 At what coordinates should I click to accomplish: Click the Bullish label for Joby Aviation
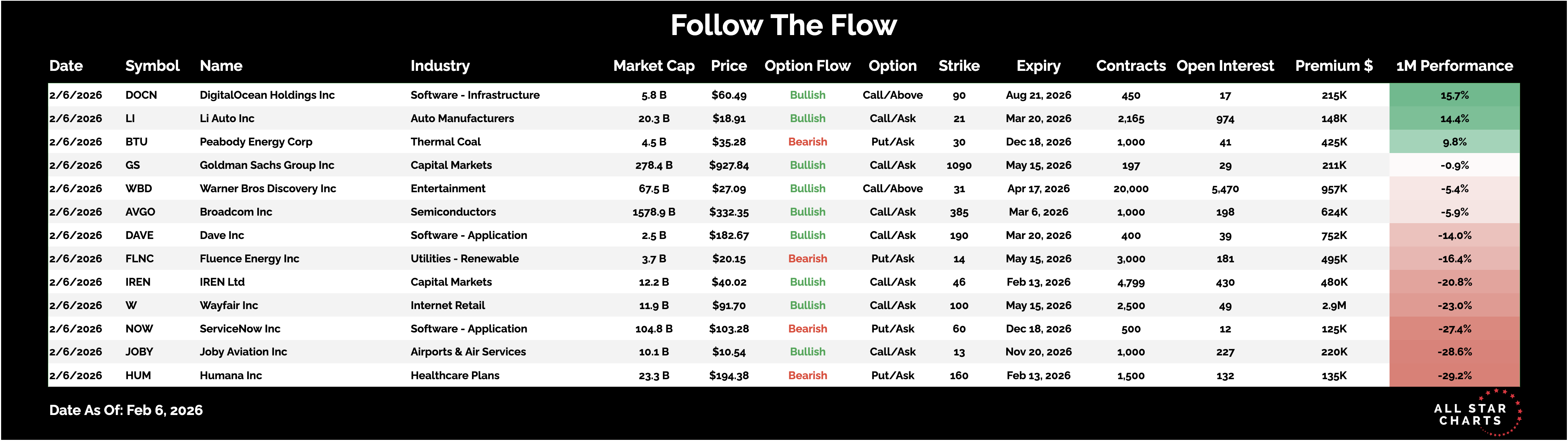click(x=807, y=352)
